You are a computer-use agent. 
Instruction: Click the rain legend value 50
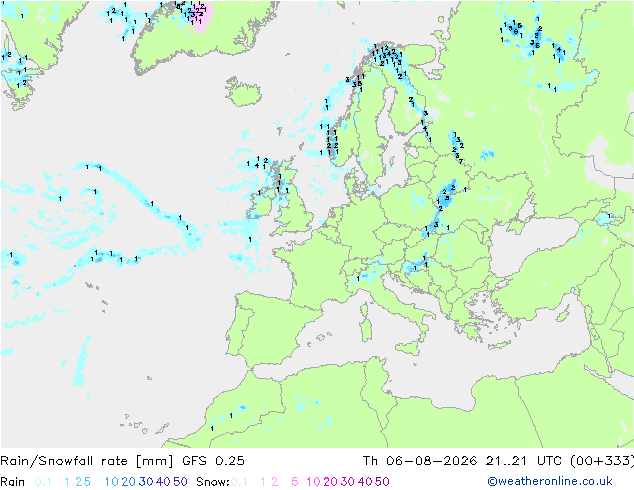180,482
